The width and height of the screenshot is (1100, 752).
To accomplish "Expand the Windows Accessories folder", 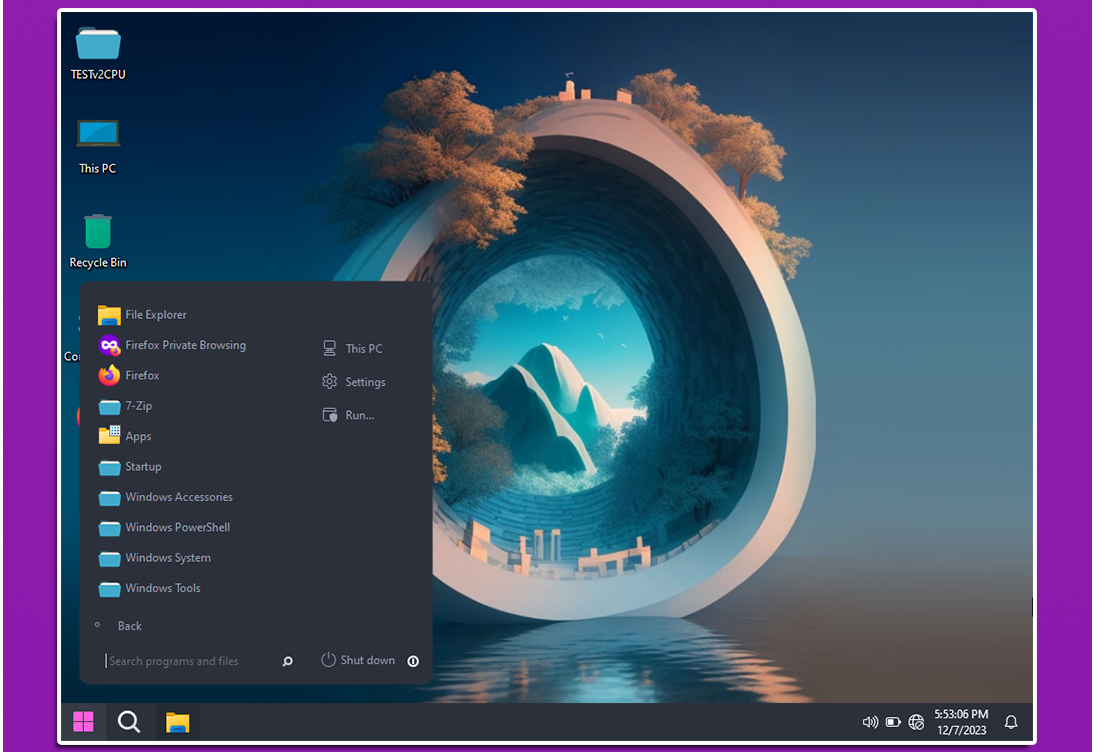I will click(178, 497).
